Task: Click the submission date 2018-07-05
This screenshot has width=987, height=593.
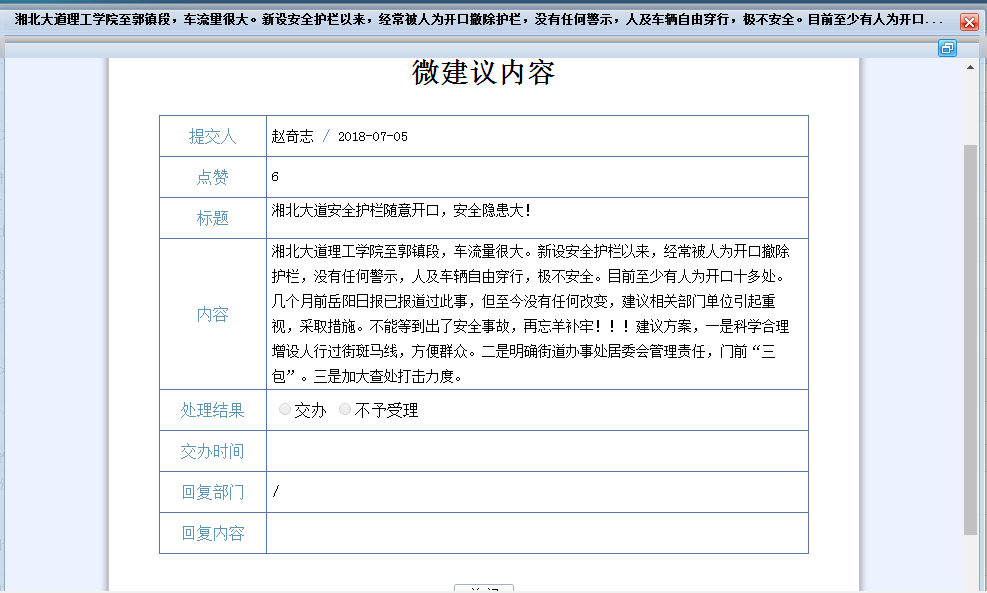Action: pyautogui.click(x=372, y=136)
